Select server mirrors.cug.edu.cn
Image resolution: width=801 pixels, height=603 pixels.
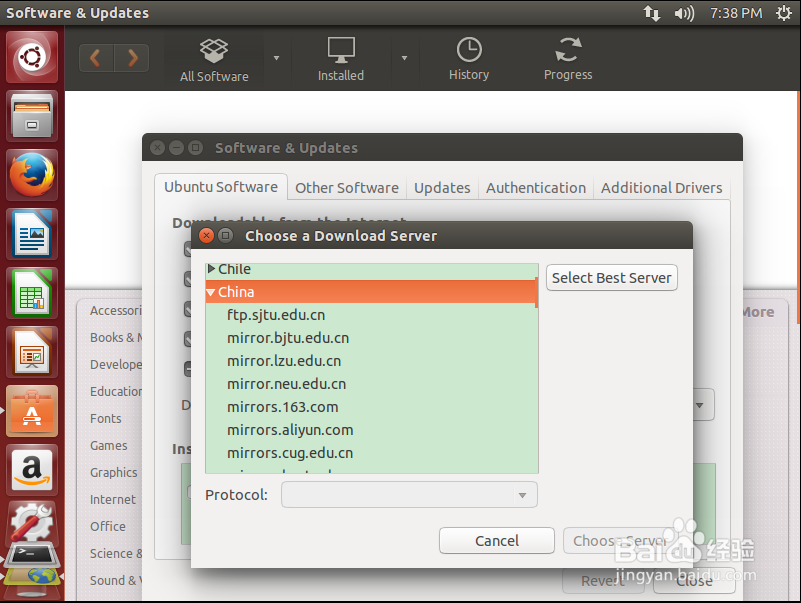371,453
